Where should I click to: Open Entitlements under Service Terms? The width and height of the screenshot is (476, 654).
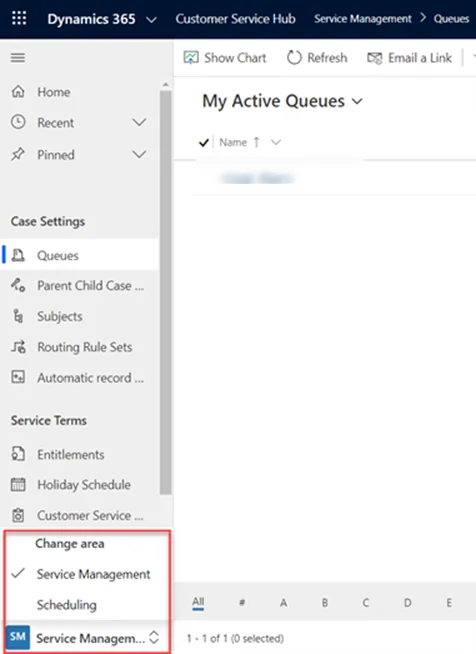point(71,454)
